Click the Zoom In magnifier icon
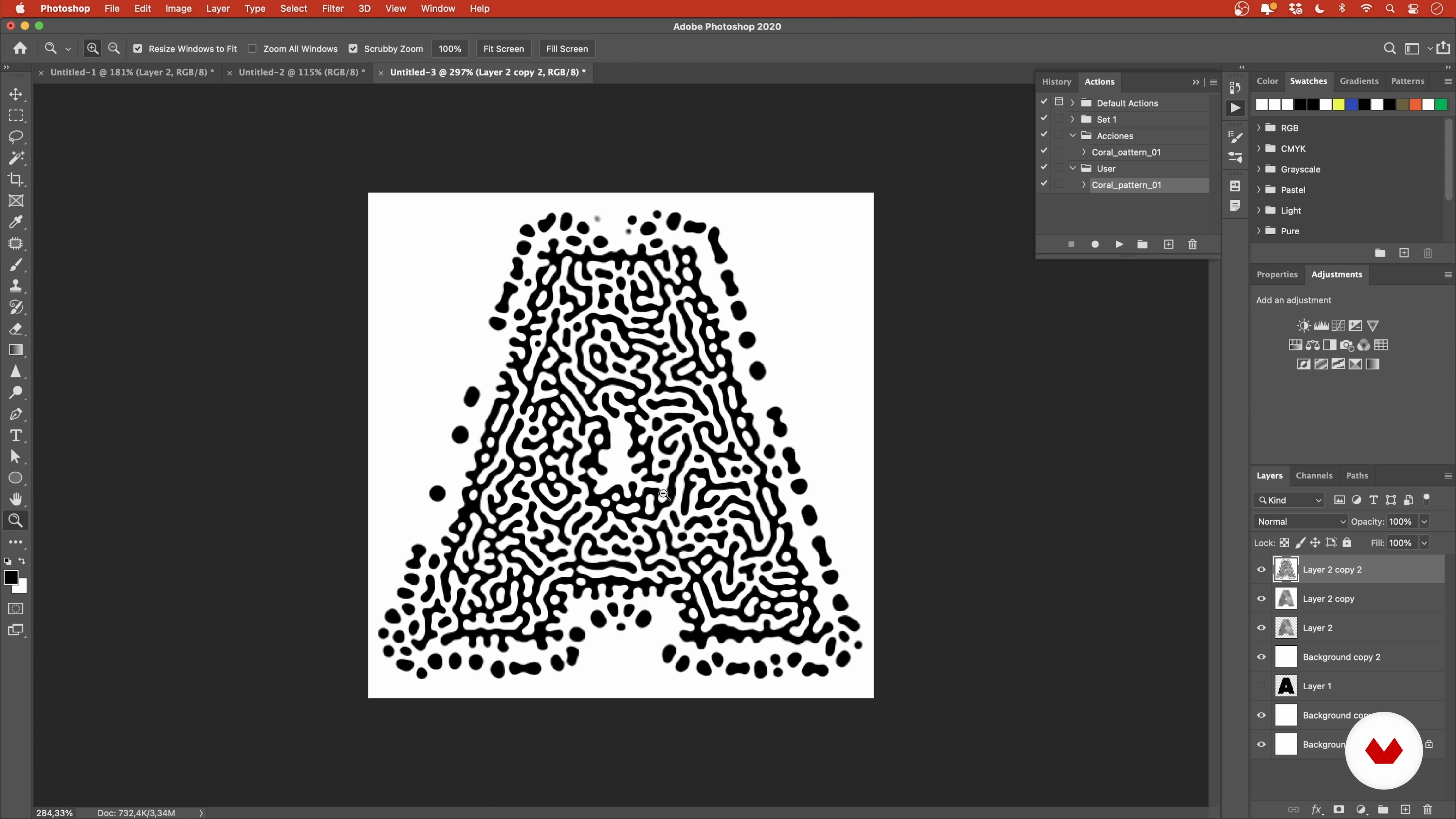Viewport: 1456px width, 819px height. (x=93, y=49)
